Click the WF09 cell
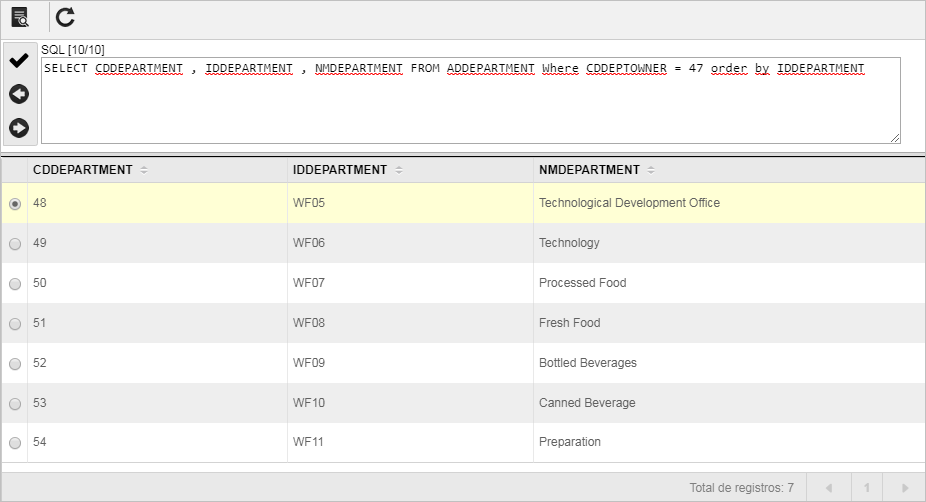Image resolution: width=926 pixels, height=502 pixels. click(x=410, y=363)
